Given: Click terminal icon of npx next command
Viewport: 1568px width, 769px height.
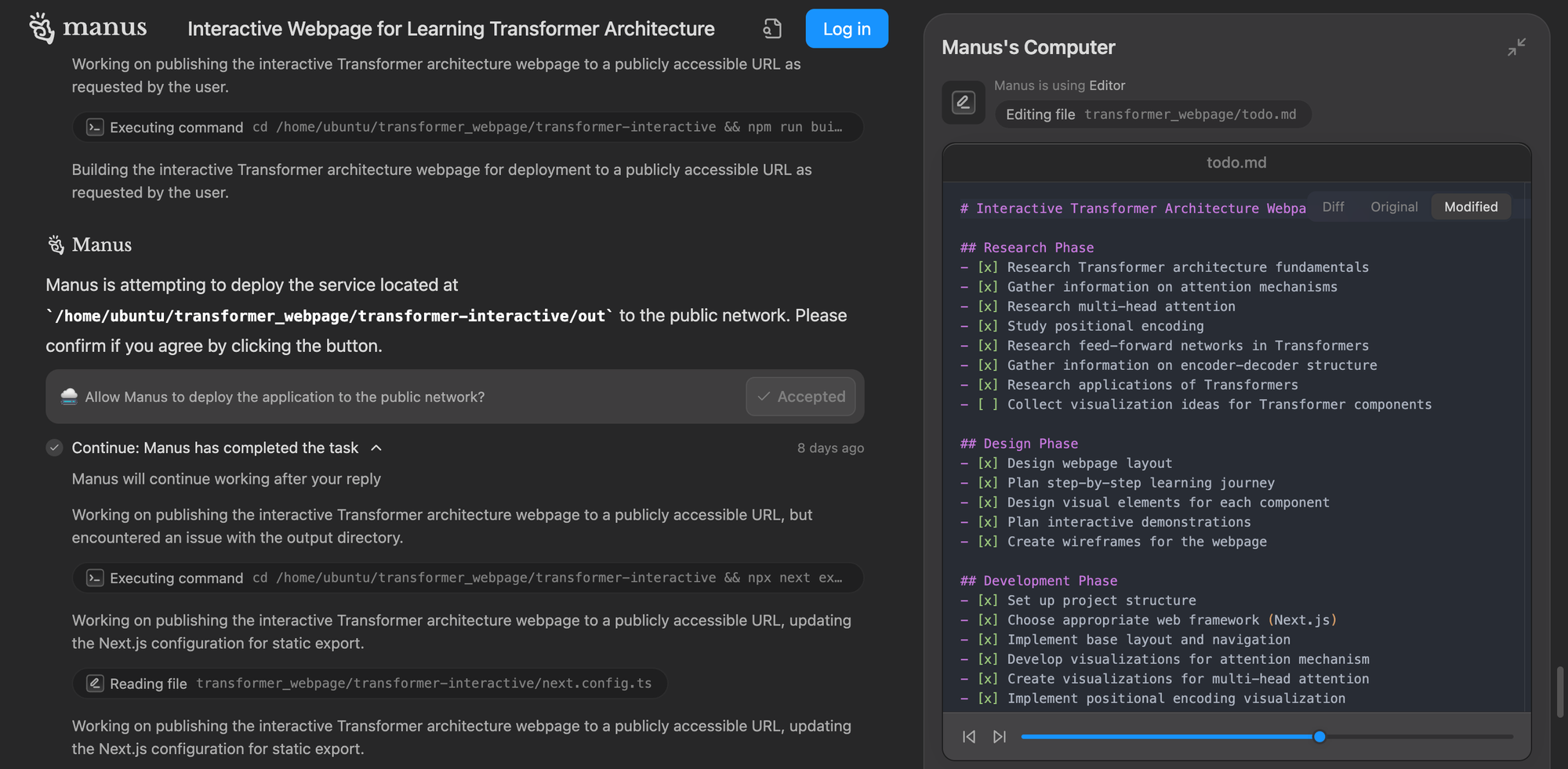Looking at the screenshot, I should point(95,578).
